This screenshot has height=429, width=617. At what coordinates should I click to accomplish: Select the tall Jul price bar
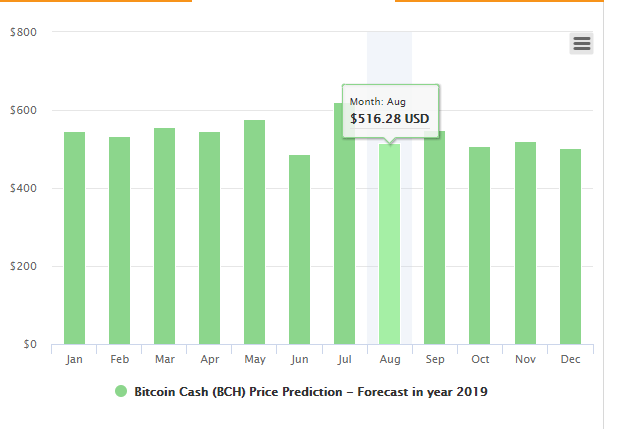[x=344, y=240]
